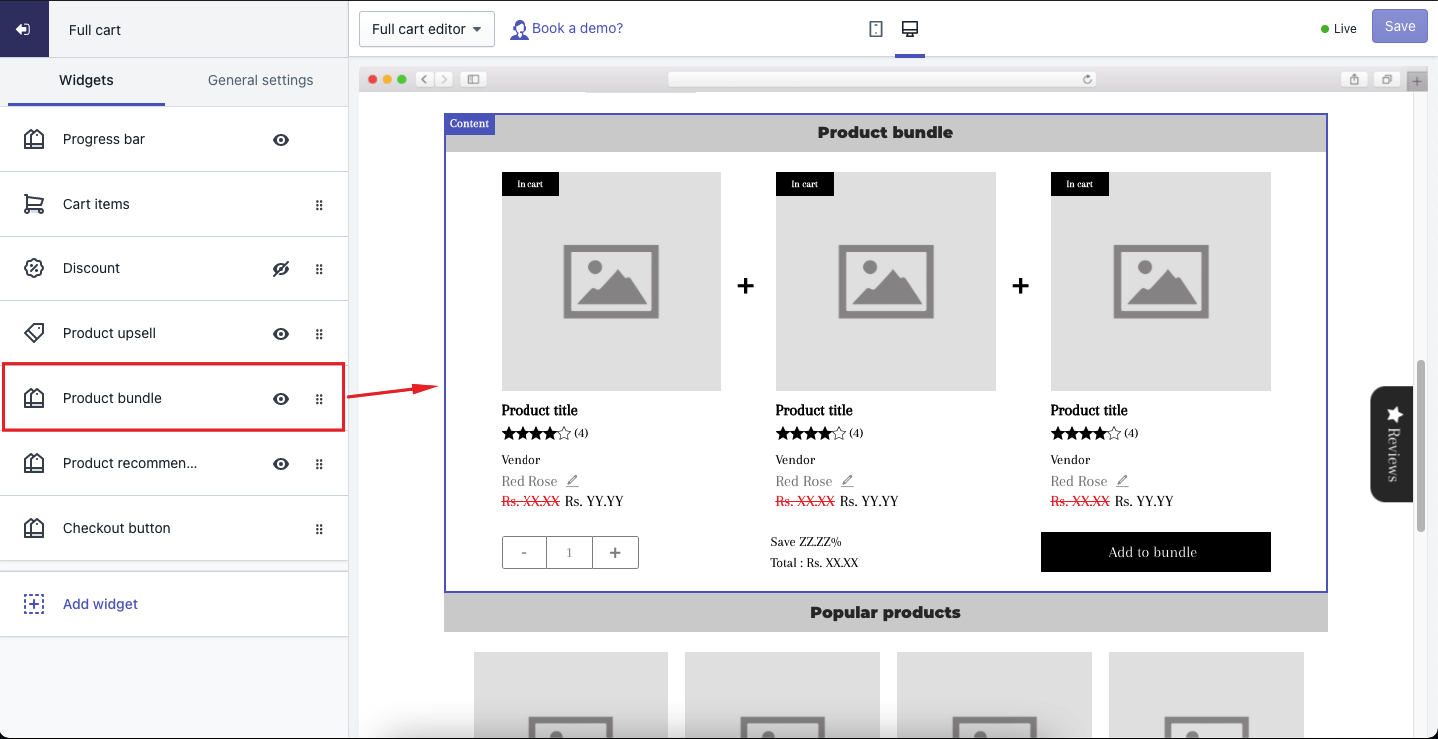Click the third product image placeholder
Viewport: 1438px width, 739px height.
pos(1161,281)
